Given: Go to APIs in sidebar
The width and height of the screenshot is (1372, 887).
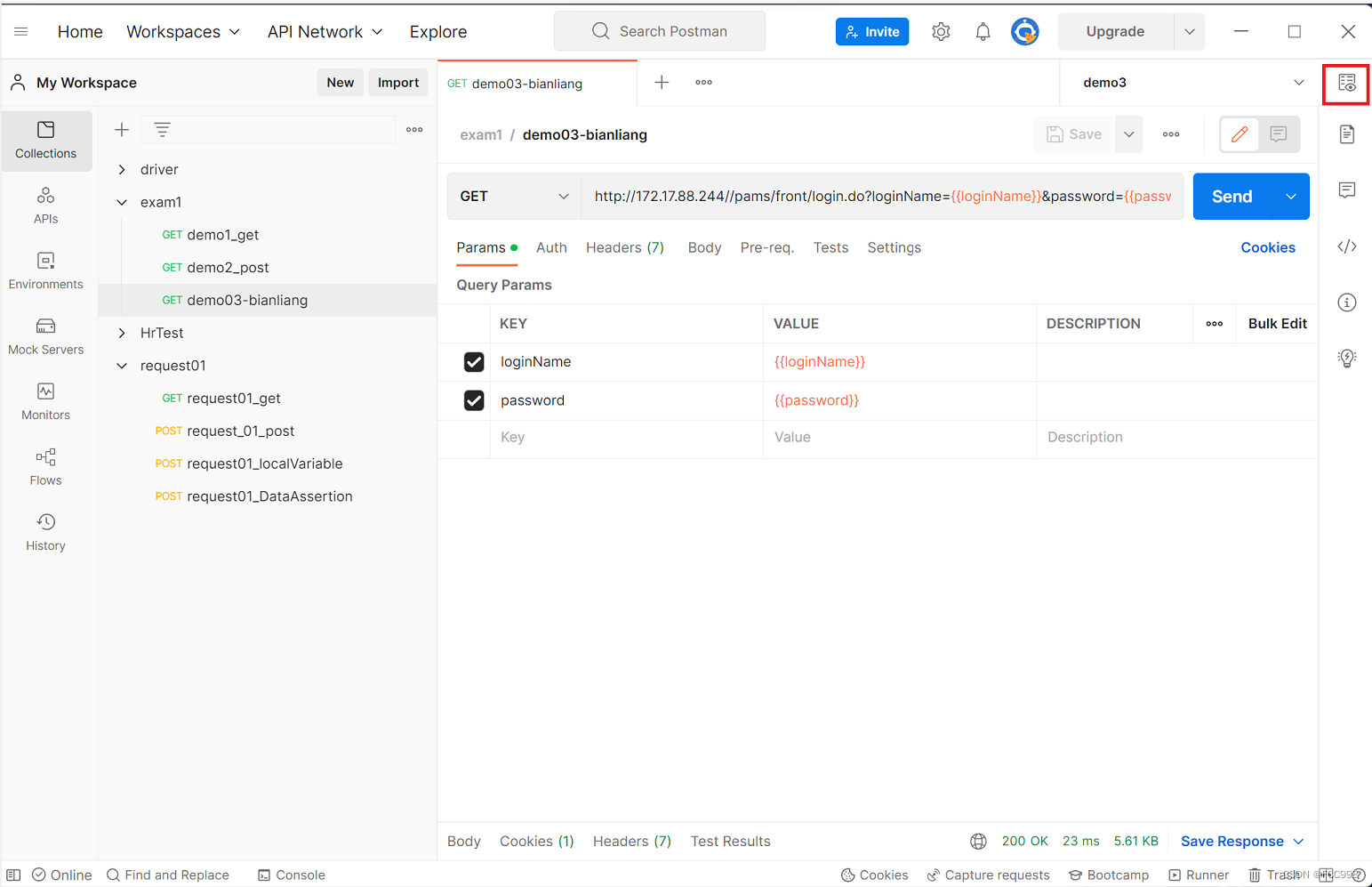Looking at the screenshot, I should [x=46, y=206].
